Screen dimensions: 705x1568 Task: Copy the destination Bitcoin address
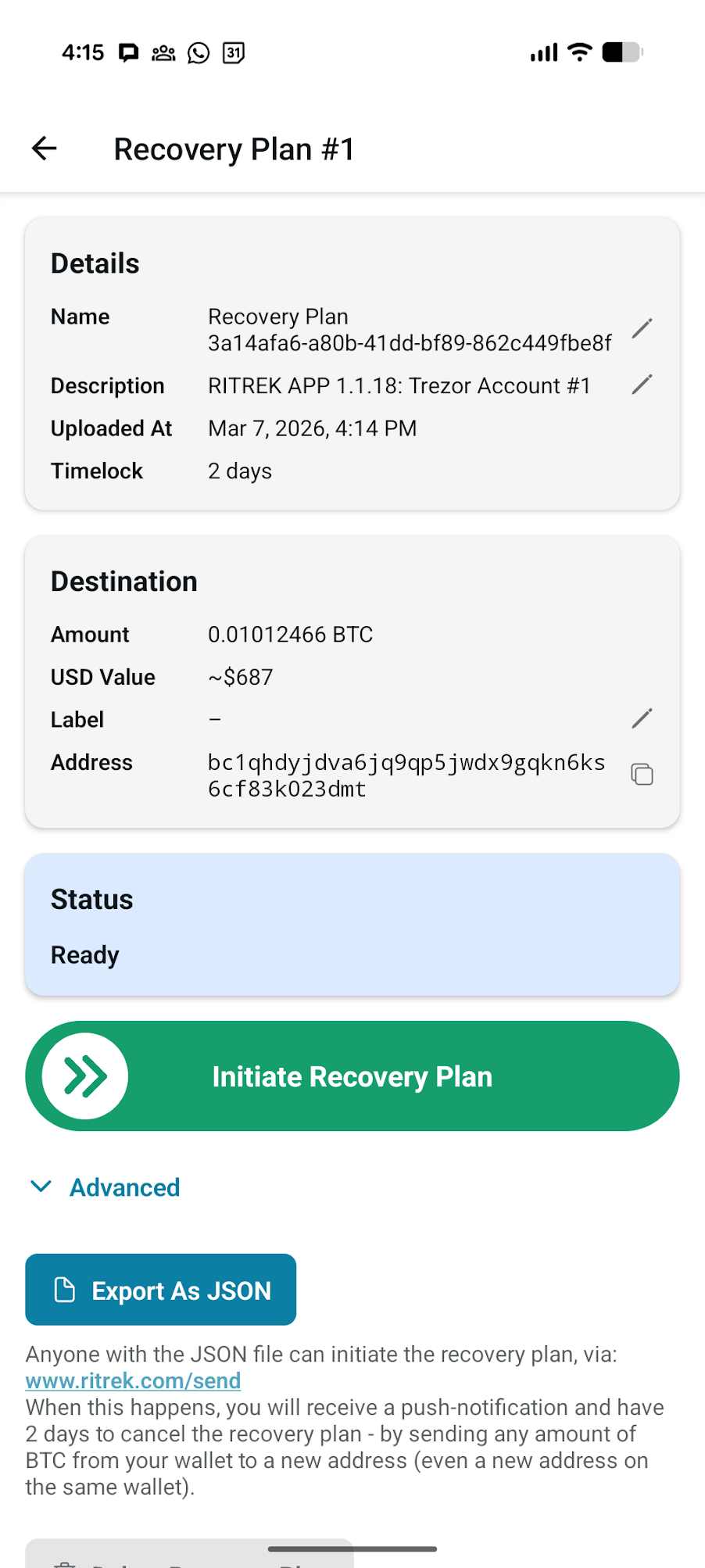coord(642,775)
